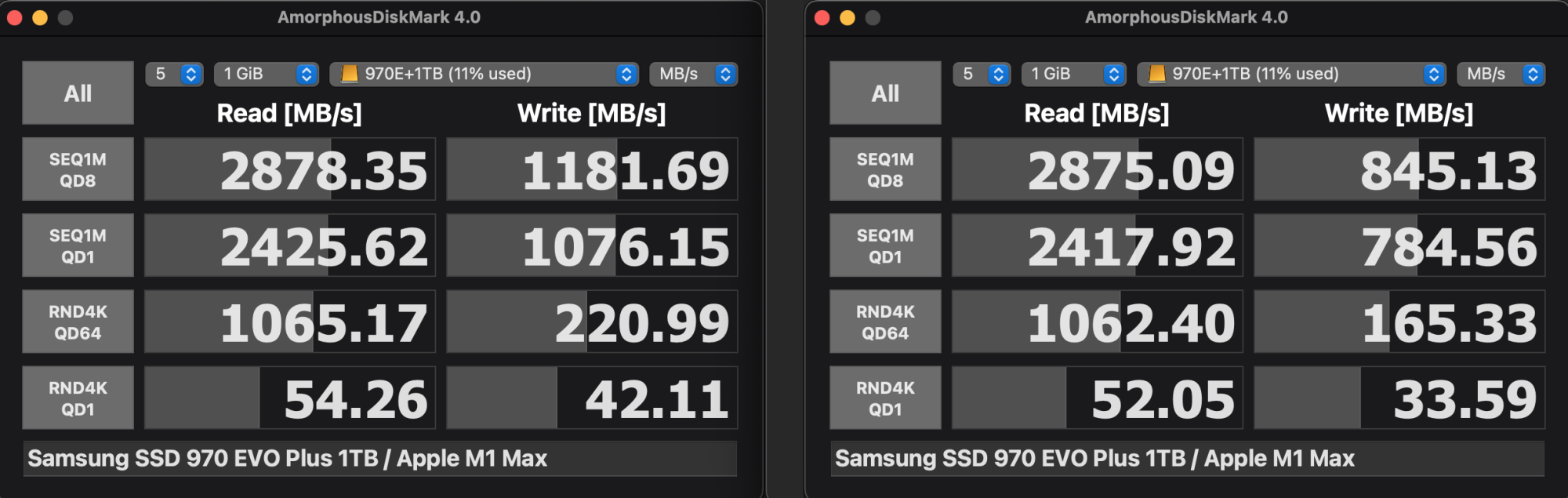Run SEQ1M QD1 test in right window
Image resolution: width=1568 pixels, height=498 pixels.
885,245
